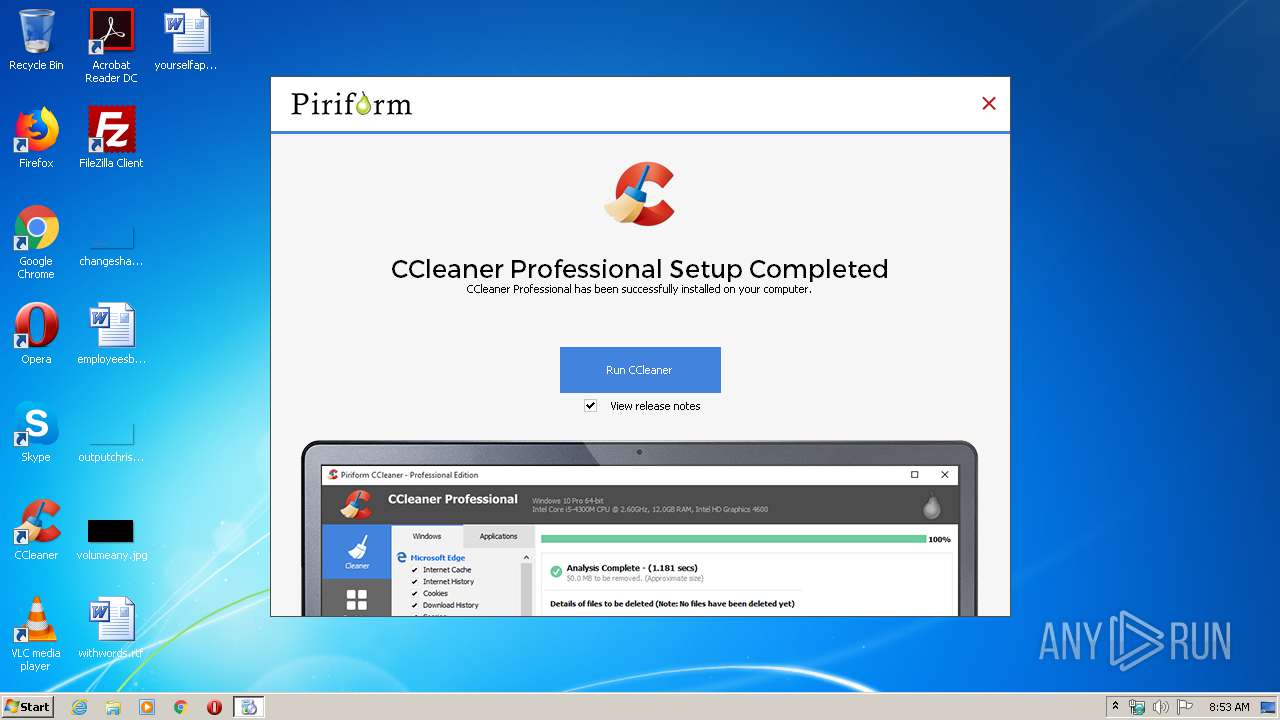Show hidden system tray icons
The width and height of the screenshot is (1280, 720).
pos(1115,707)
